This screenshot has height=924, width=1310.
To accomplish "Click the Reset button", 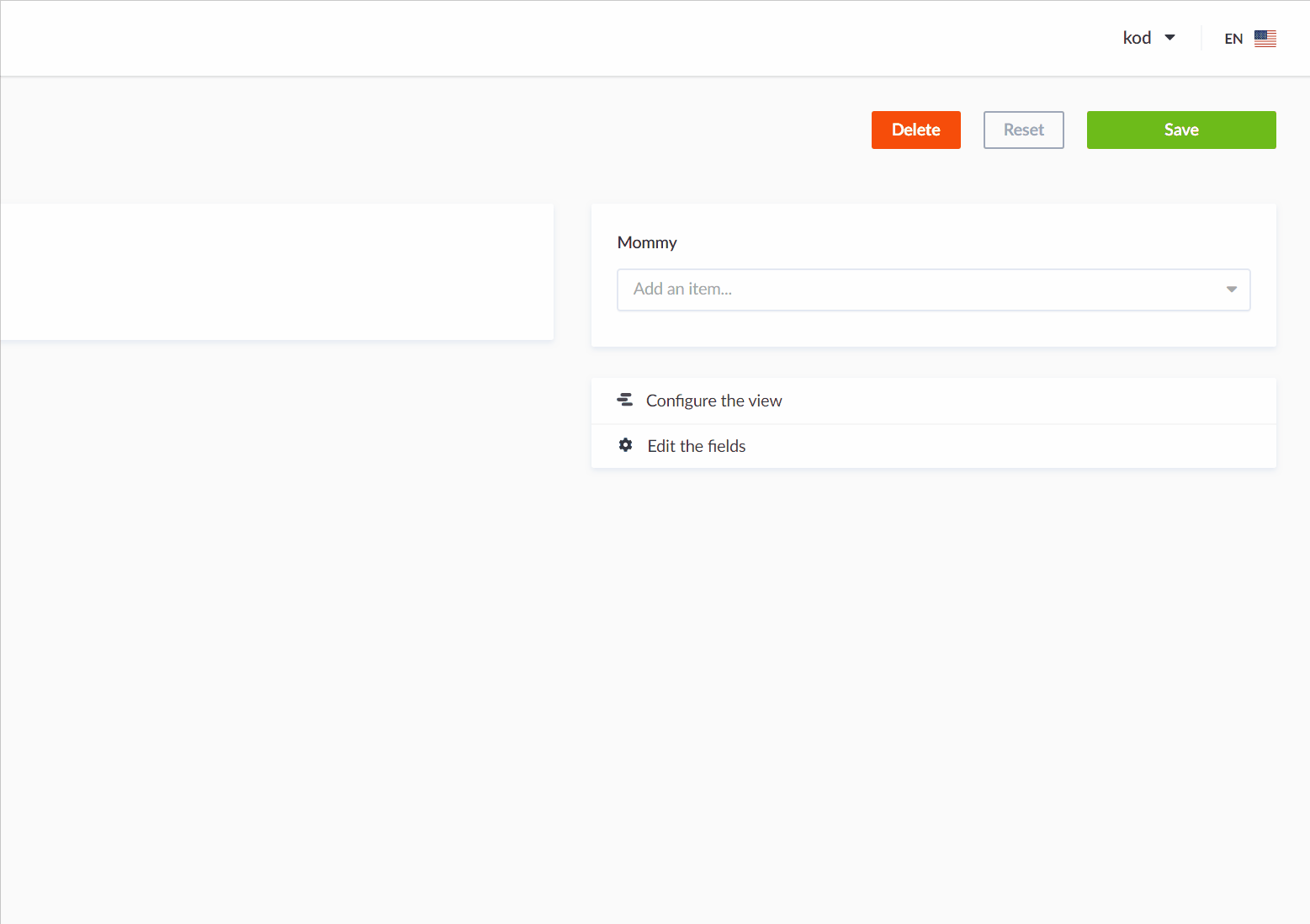I will (x=1023, y=130).
